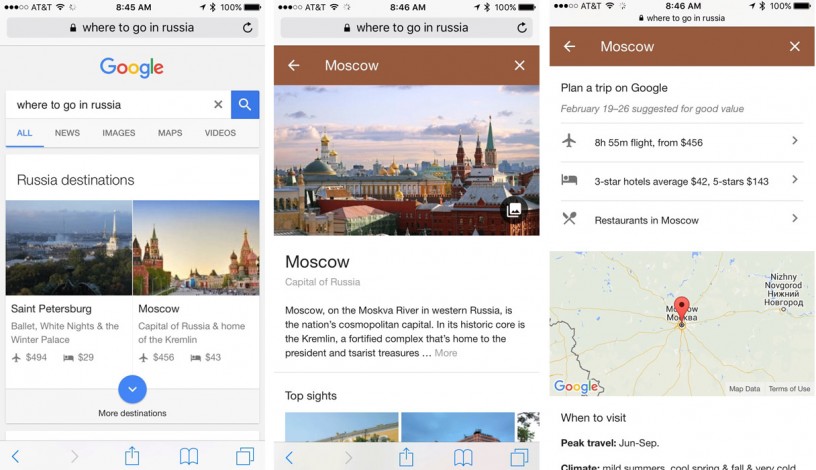Image resolution: width=816 pixels, height=470 pixels.
Task: Open the Saint Petersburg destination photo
Action: coord(69,248)
